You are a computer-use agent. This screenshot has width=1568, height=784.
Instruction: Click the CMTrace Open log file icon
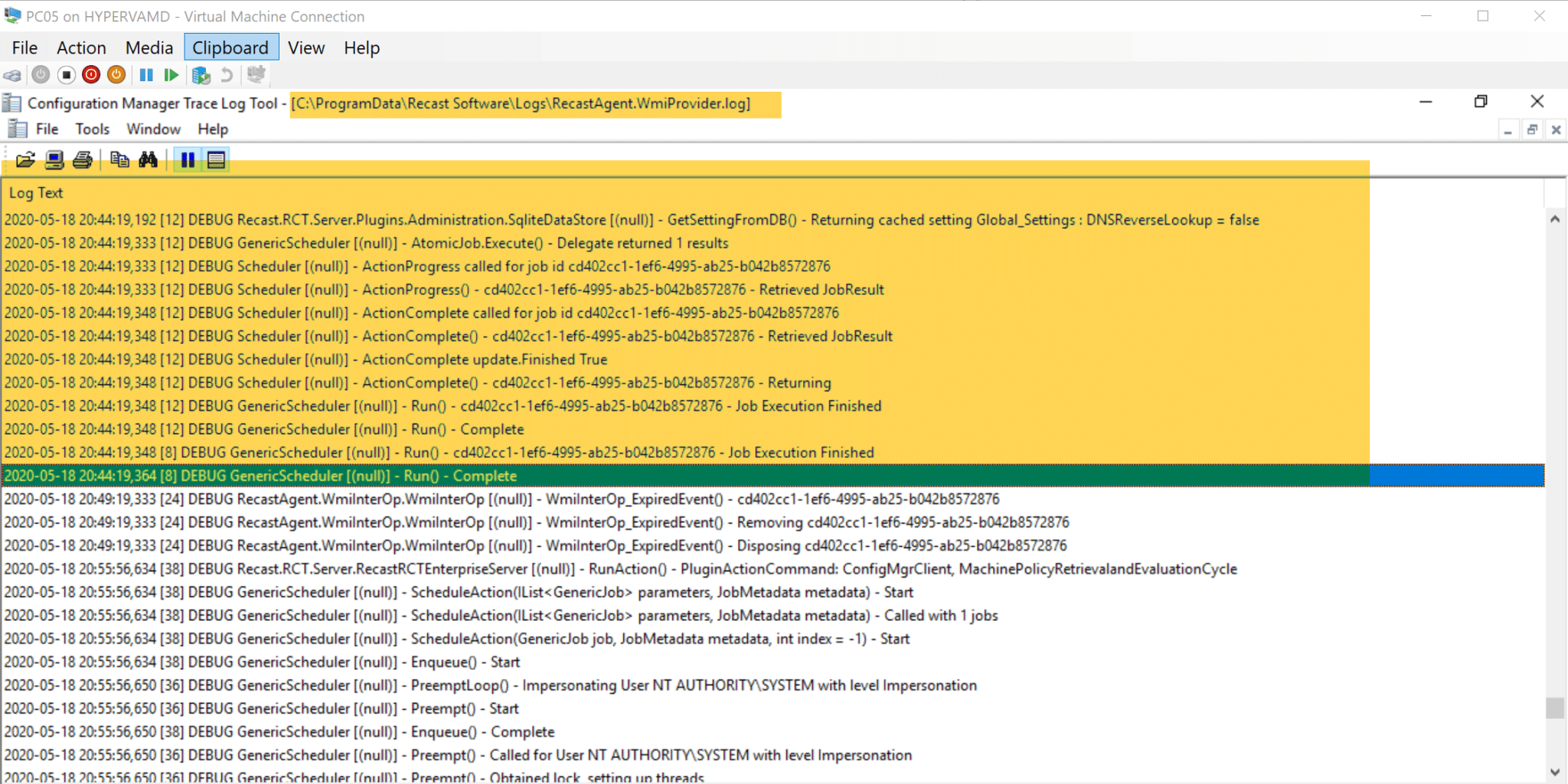point(25,160)
